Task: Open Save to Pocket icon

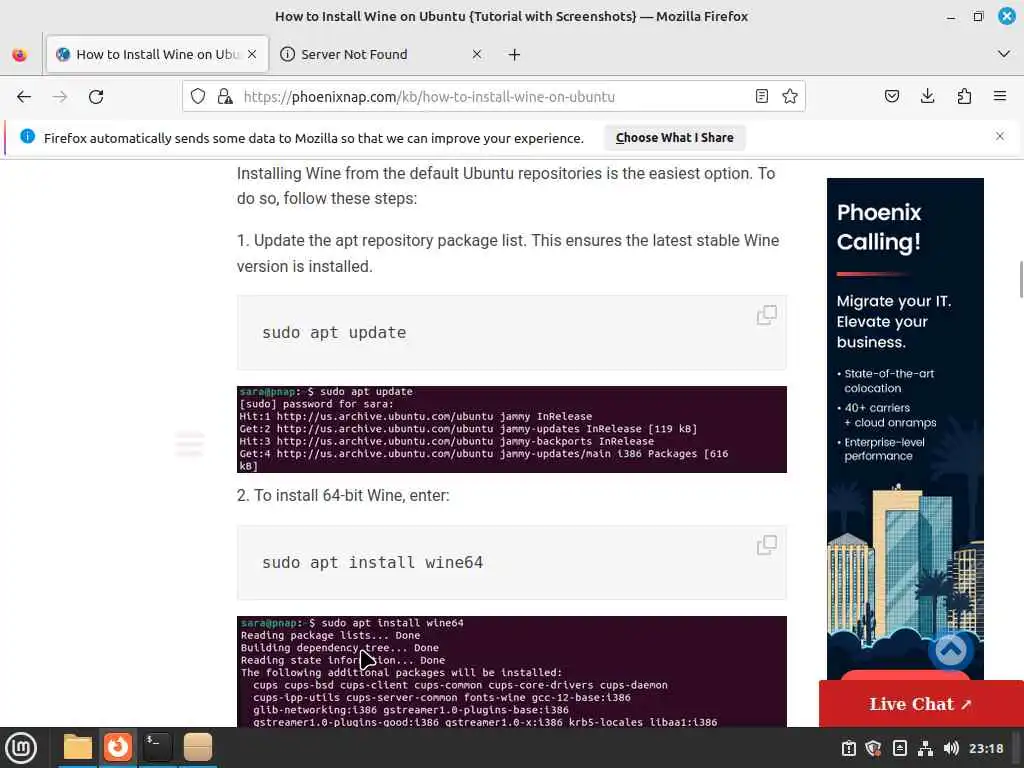Action: tap(891, 97)
